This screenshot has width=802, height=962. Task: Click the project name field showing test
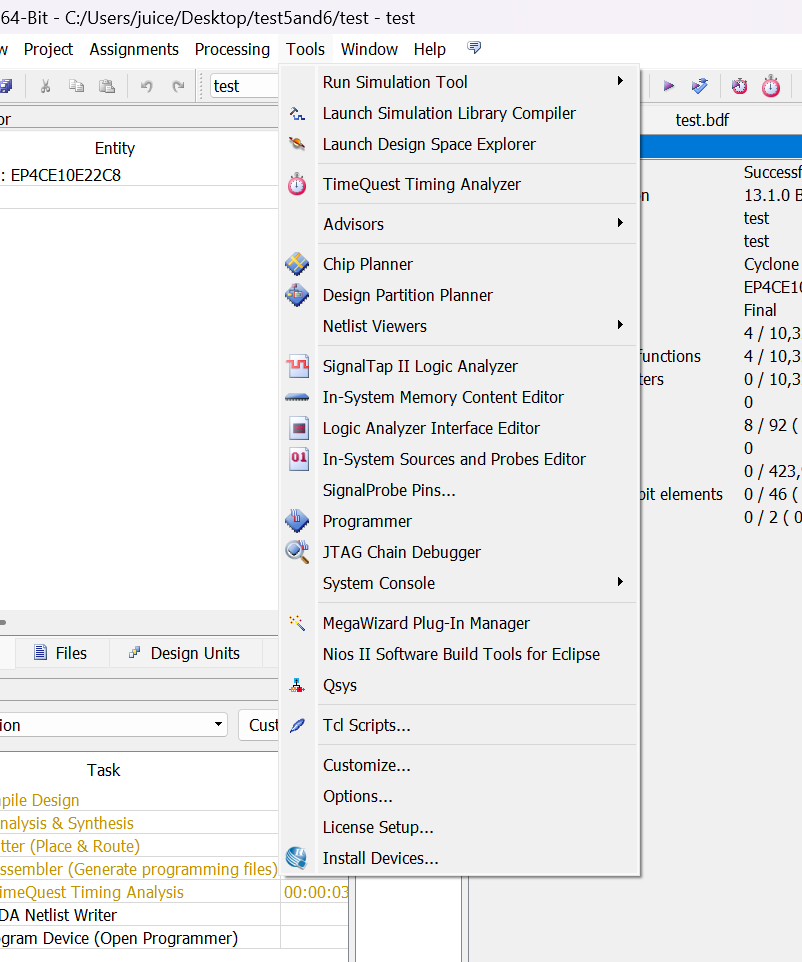pos(244,86)
